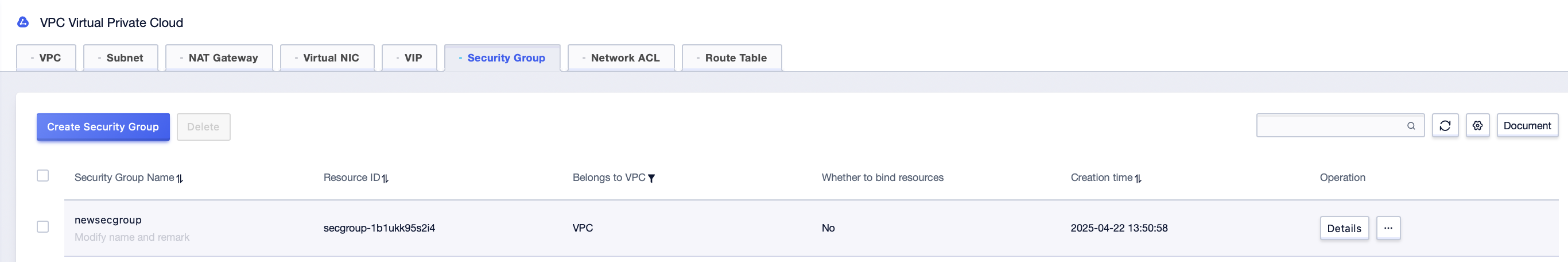1568x262 pixels.
Task: Toggle the select-all checkbox in header
Action: 42,175
